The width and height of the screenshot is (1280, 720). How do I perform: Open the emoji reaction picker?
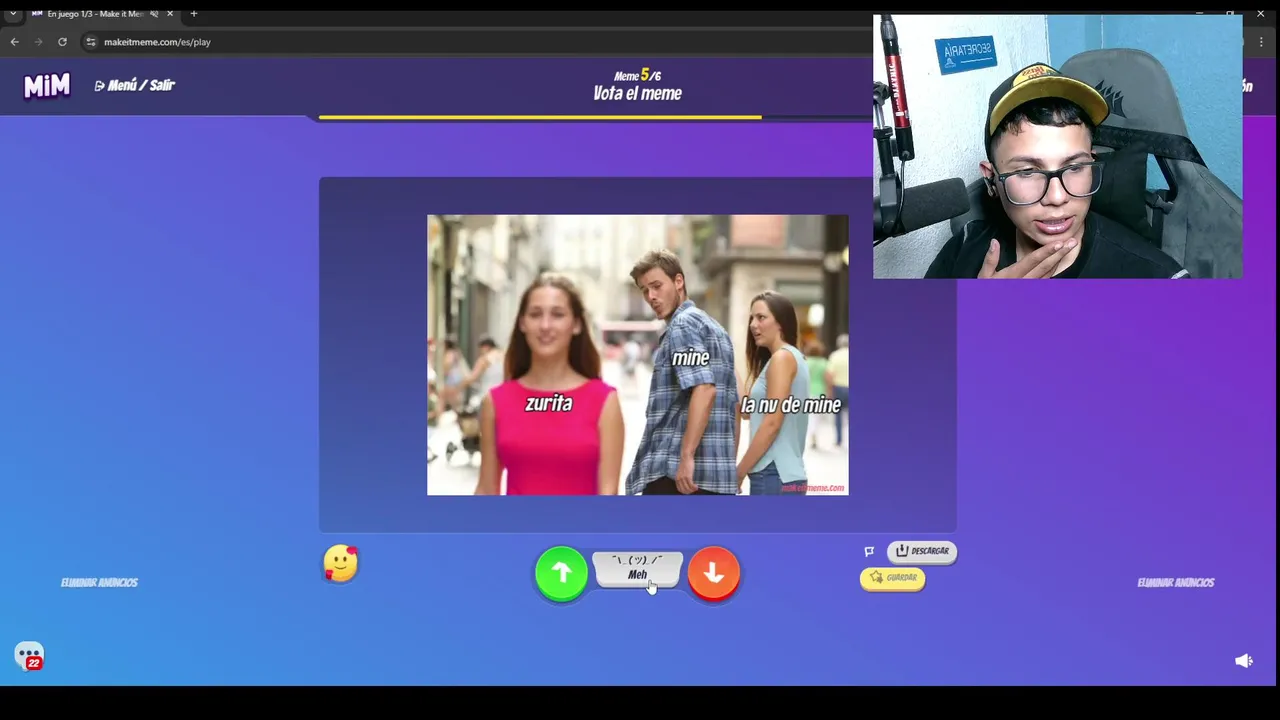tap(341, 564)
